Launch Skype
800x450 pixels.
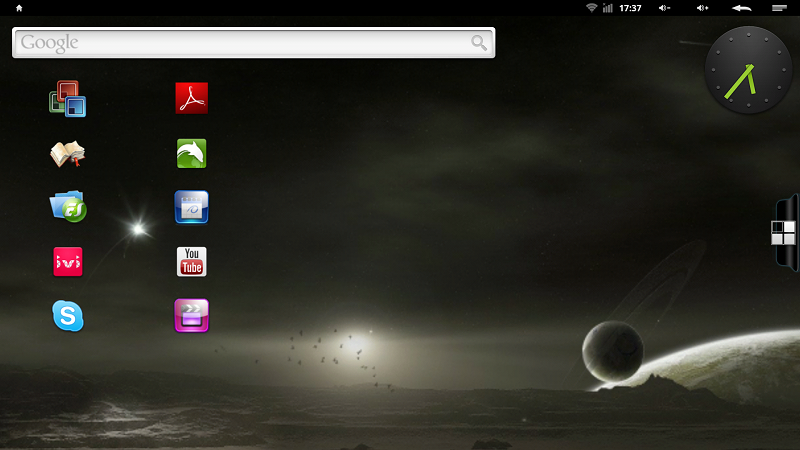tap(68, 316)
